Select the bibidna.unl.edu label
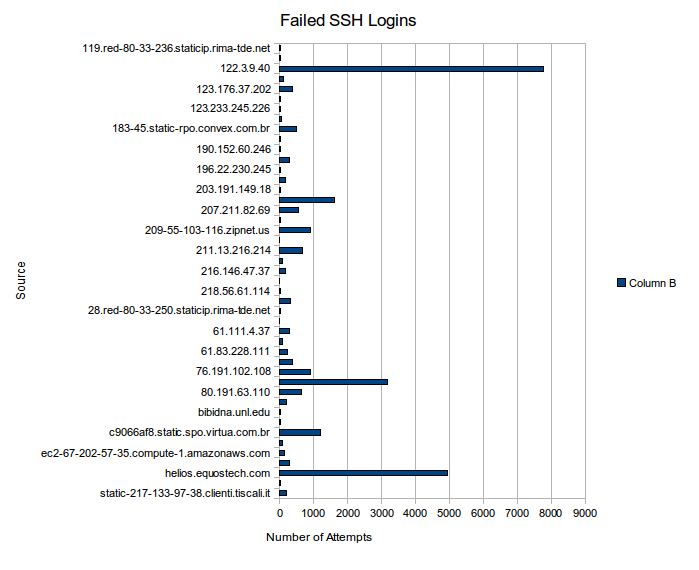 234,412
